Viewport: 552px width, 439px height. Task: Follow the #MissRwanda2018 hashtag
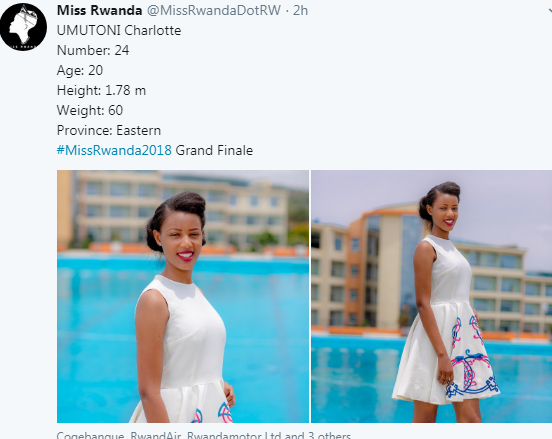(x=114, y=150)
